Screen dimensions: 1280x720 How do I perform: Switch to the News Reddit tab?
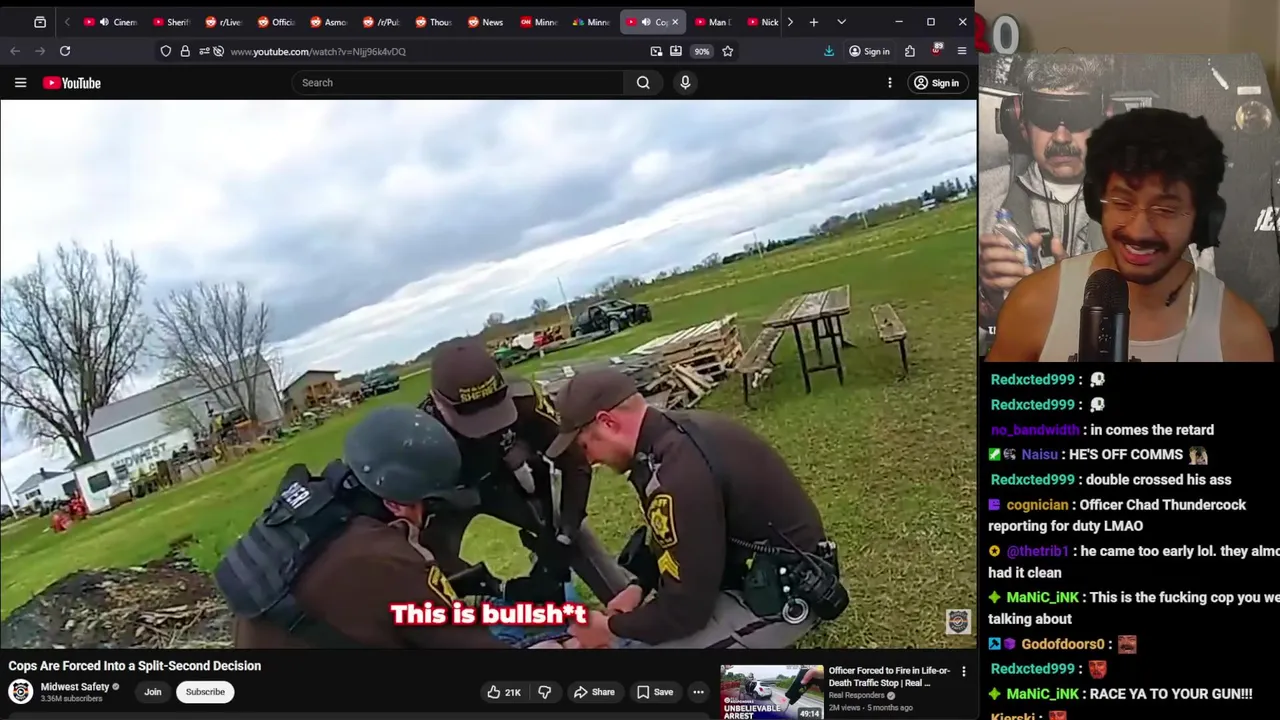click(485, 22)
